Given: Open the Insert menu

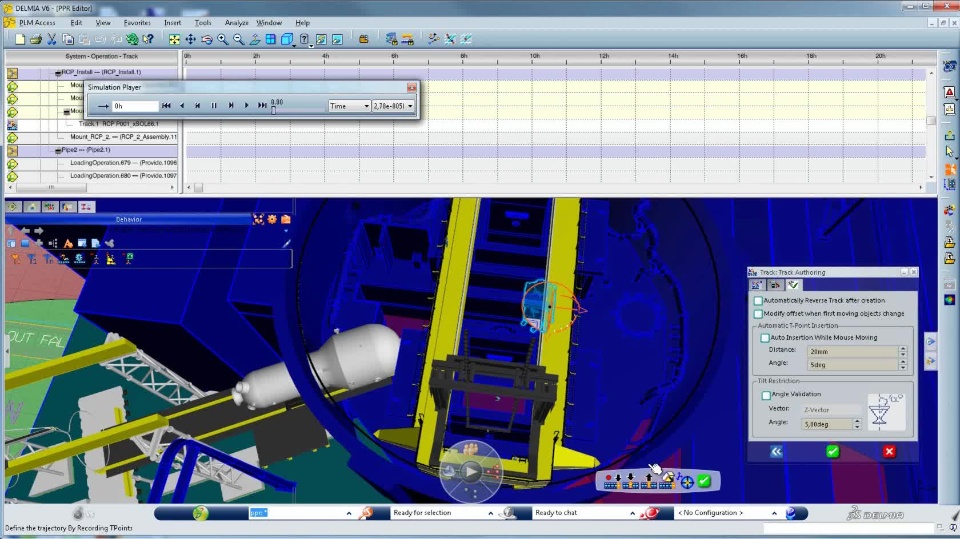Looking at the screenshot, I should tap(172, 23).
